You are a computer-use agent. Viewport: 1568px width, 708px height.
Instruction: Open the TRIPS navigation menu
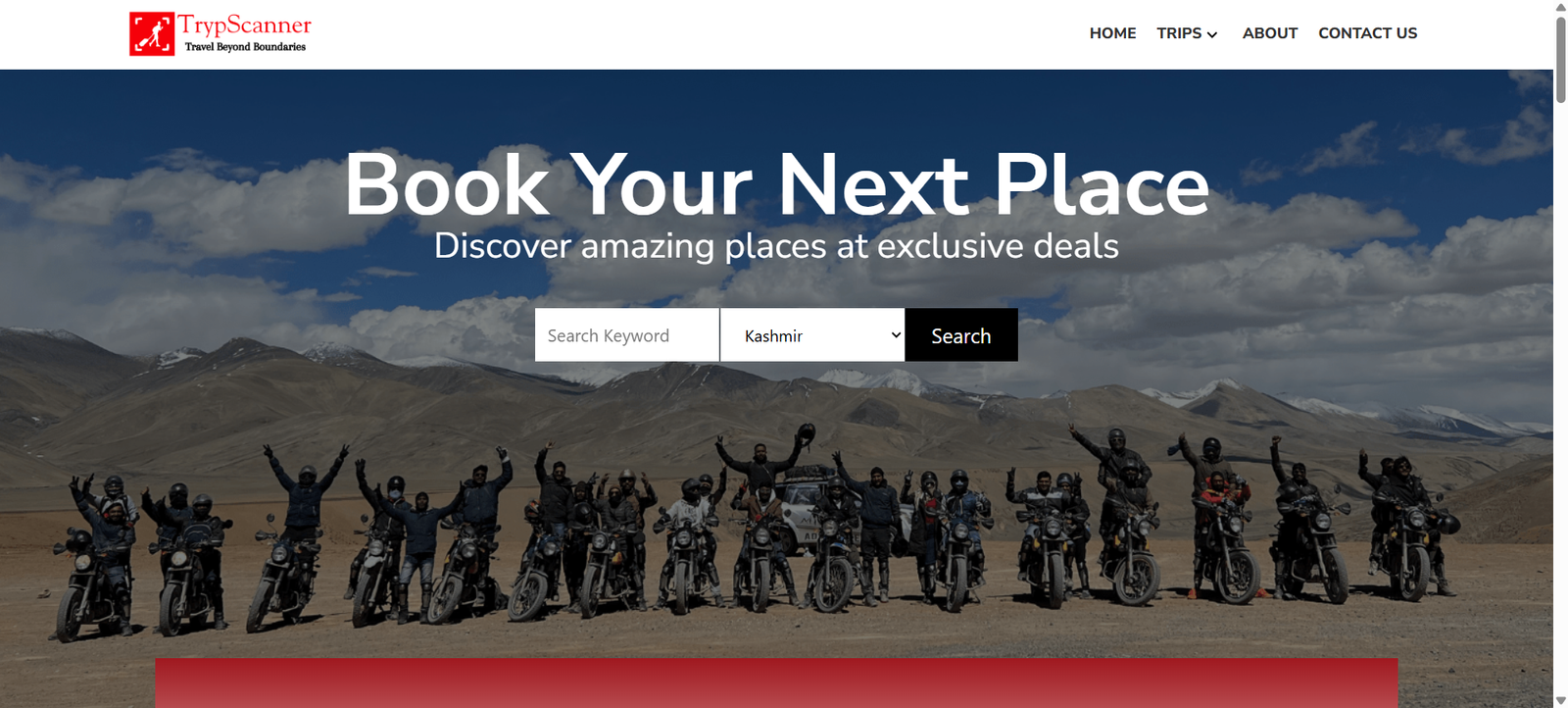pyautogui.click(x=1179, y=33)
